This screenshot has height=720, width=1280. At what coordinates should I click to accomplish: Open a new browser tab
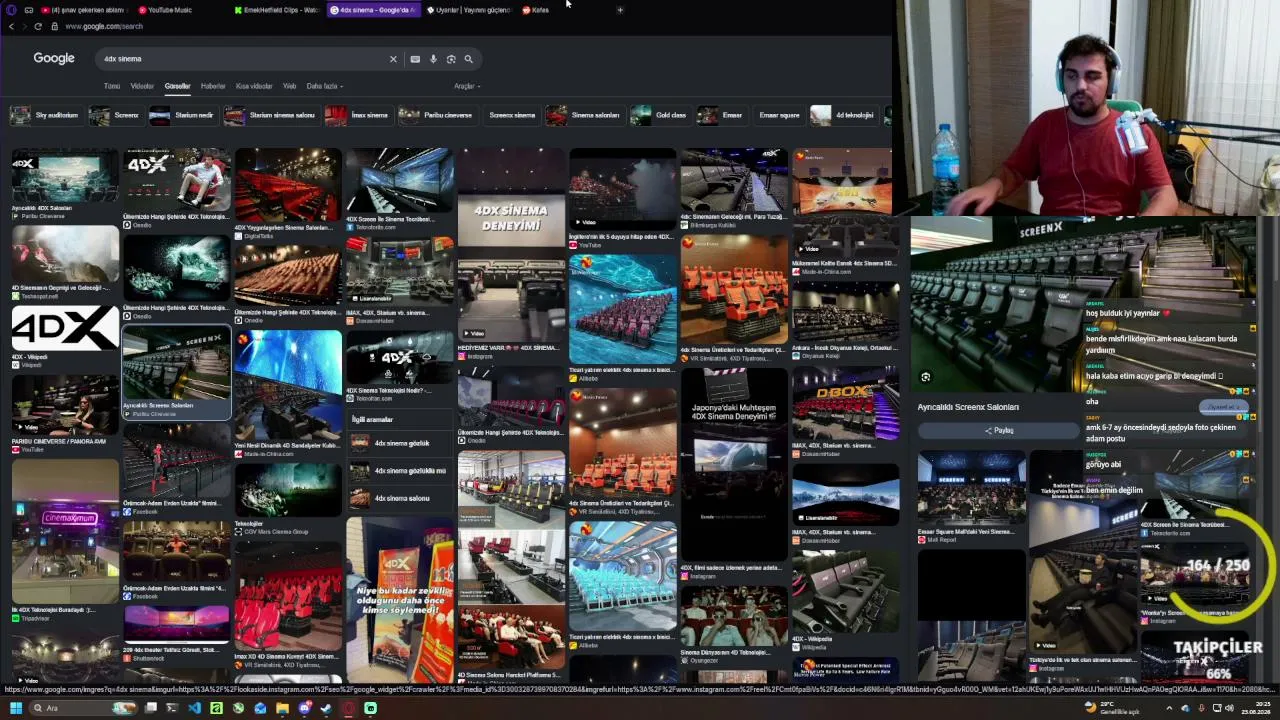(620, 10)
